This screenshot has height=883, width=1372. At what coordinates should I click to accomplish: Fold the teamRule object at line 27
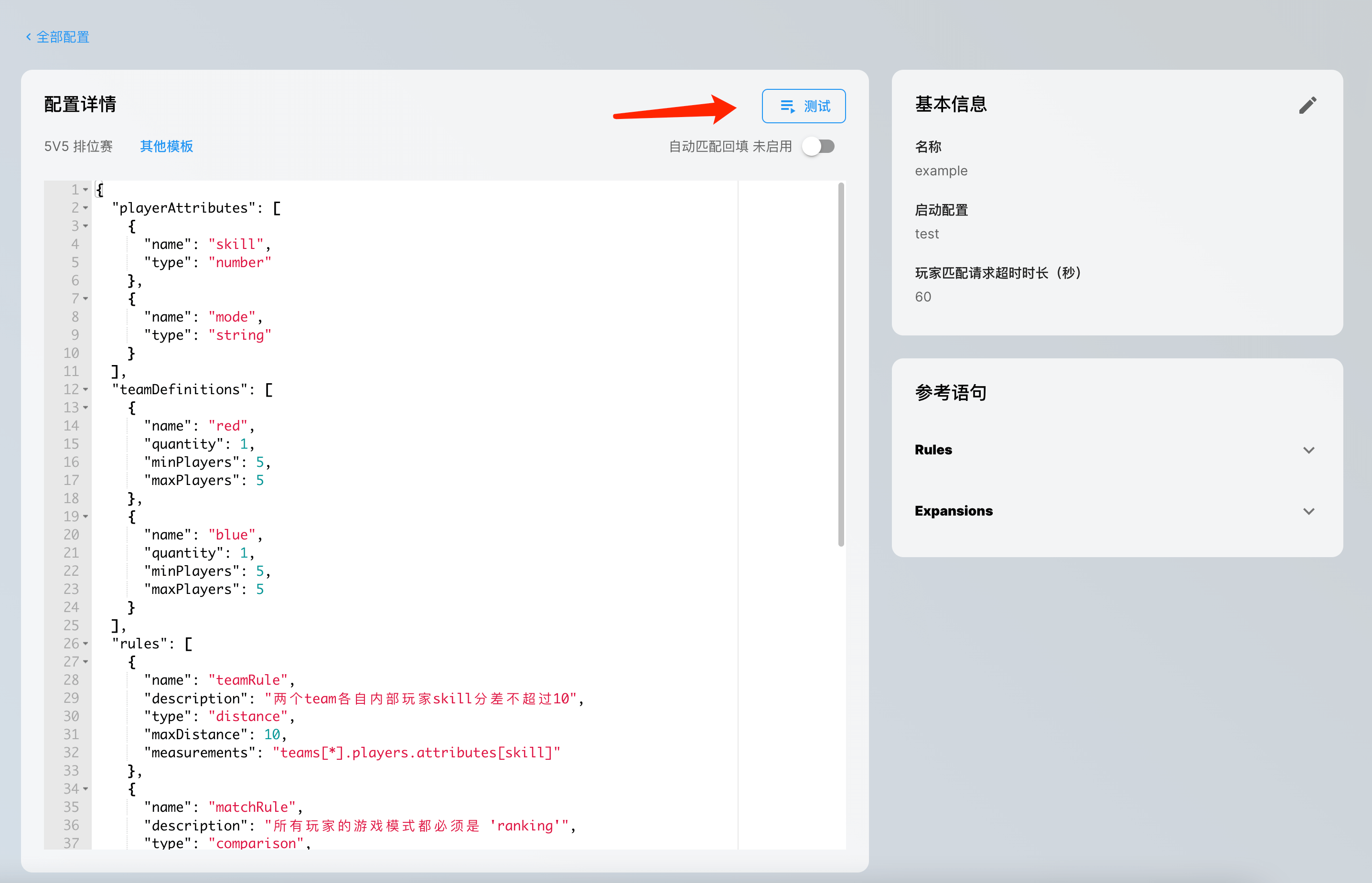tap(86, 662)
